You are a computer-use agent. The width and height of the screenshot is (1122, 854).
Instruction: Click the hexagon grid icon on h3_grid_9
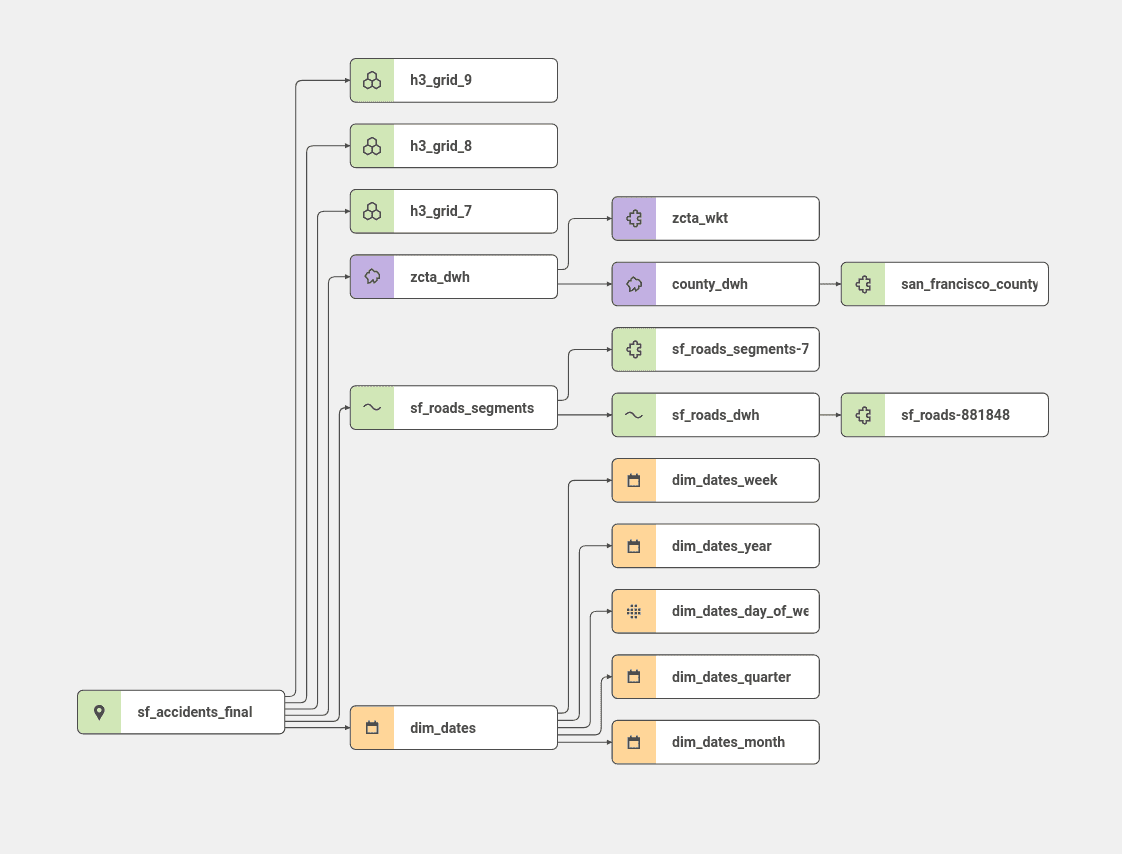pos(372,80)
